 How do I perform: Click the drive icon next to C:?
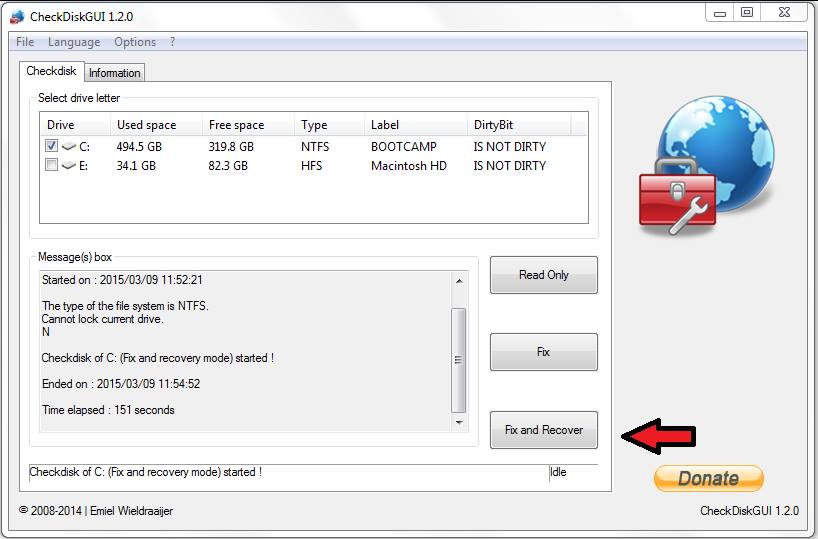click(x=69, y=147)
